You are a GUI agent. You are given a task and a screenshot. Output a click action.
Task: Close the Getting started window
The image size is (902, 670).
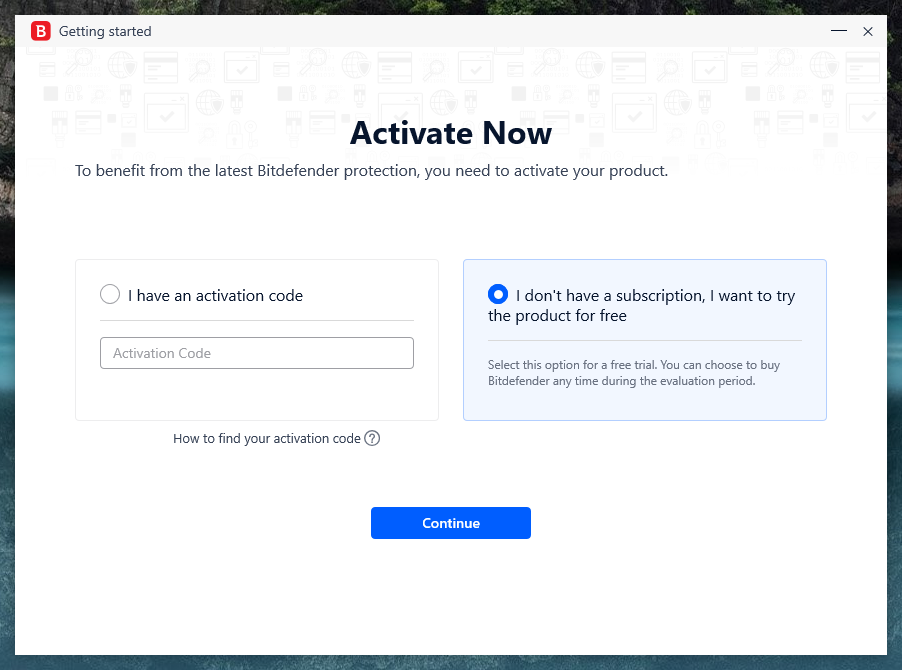click(x=868, y=31)
